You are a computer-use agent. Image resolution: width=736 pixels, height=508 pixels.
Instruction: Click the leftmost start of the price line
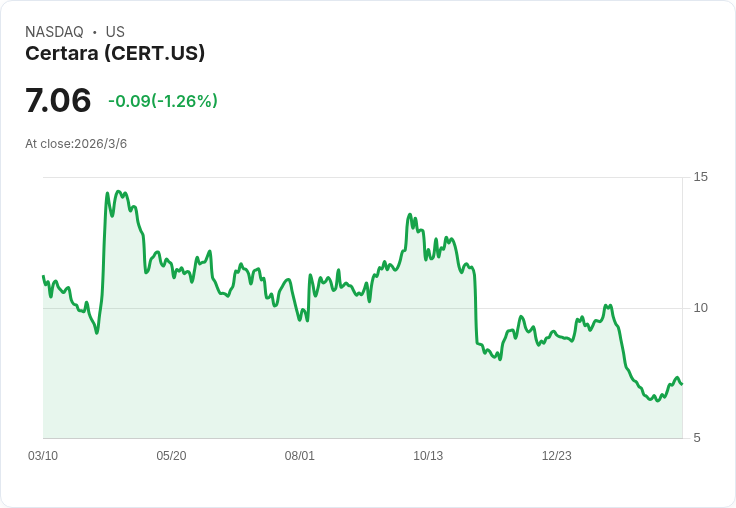point(43,277)
